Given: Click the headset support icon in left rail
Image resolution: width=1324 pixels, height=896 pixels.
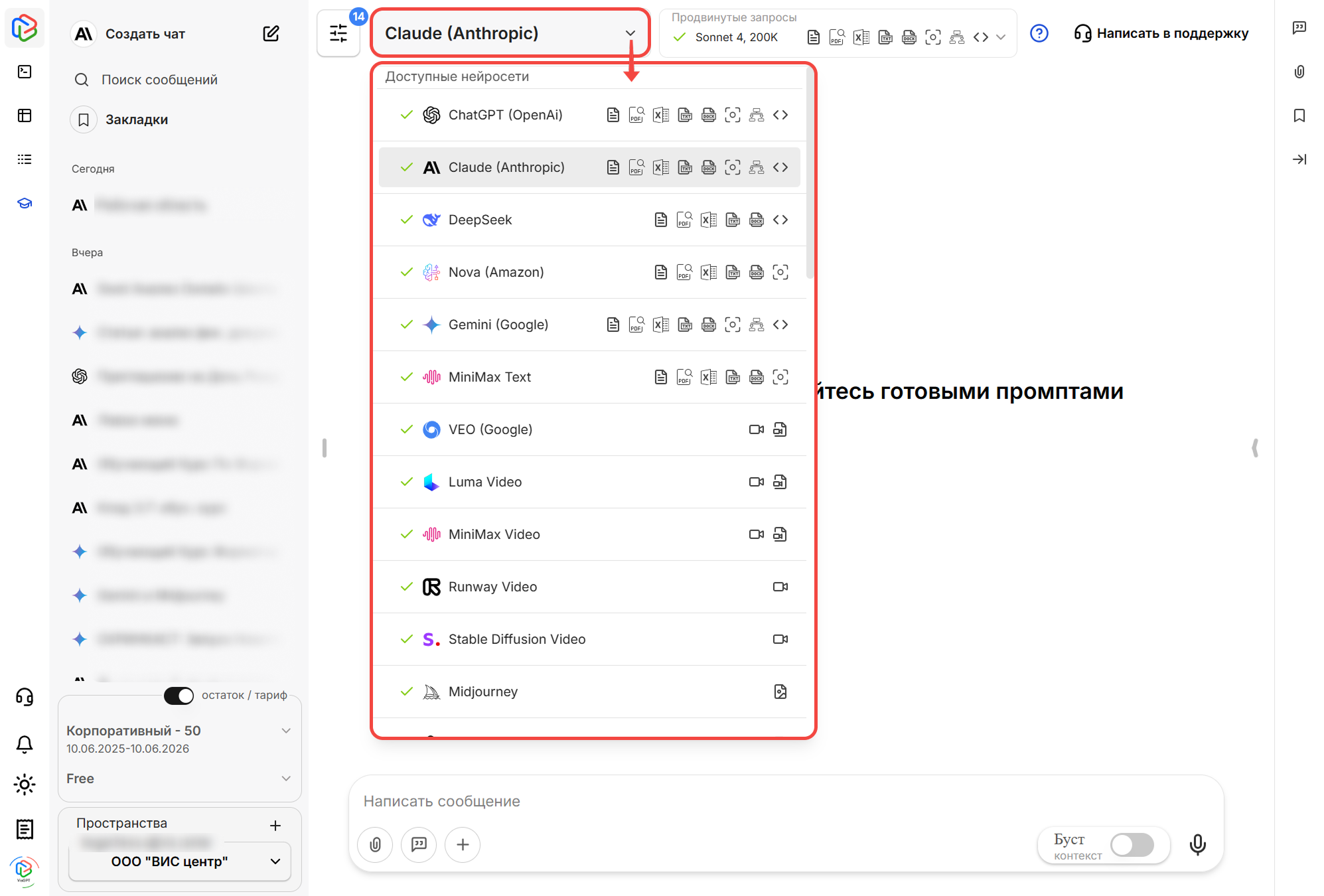Looking at the screenshot, I should coord(25,697).
